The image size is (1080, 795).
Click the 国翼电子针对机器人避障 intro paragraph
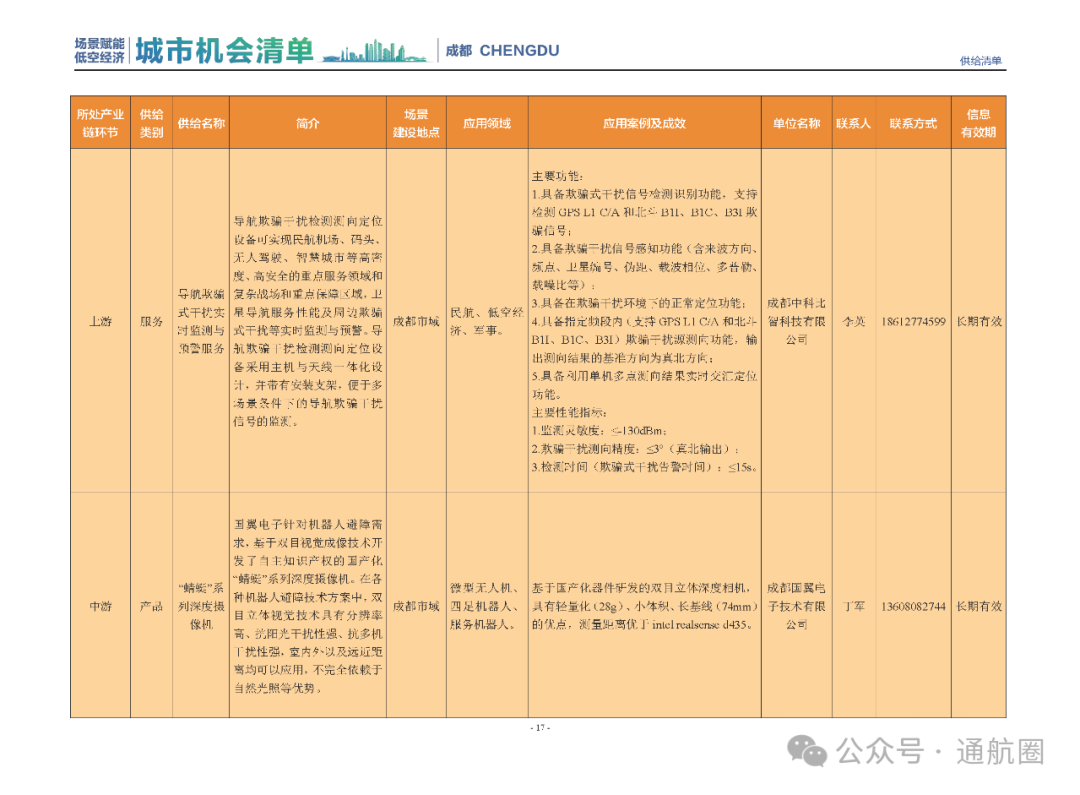click(x=308, y=606)
